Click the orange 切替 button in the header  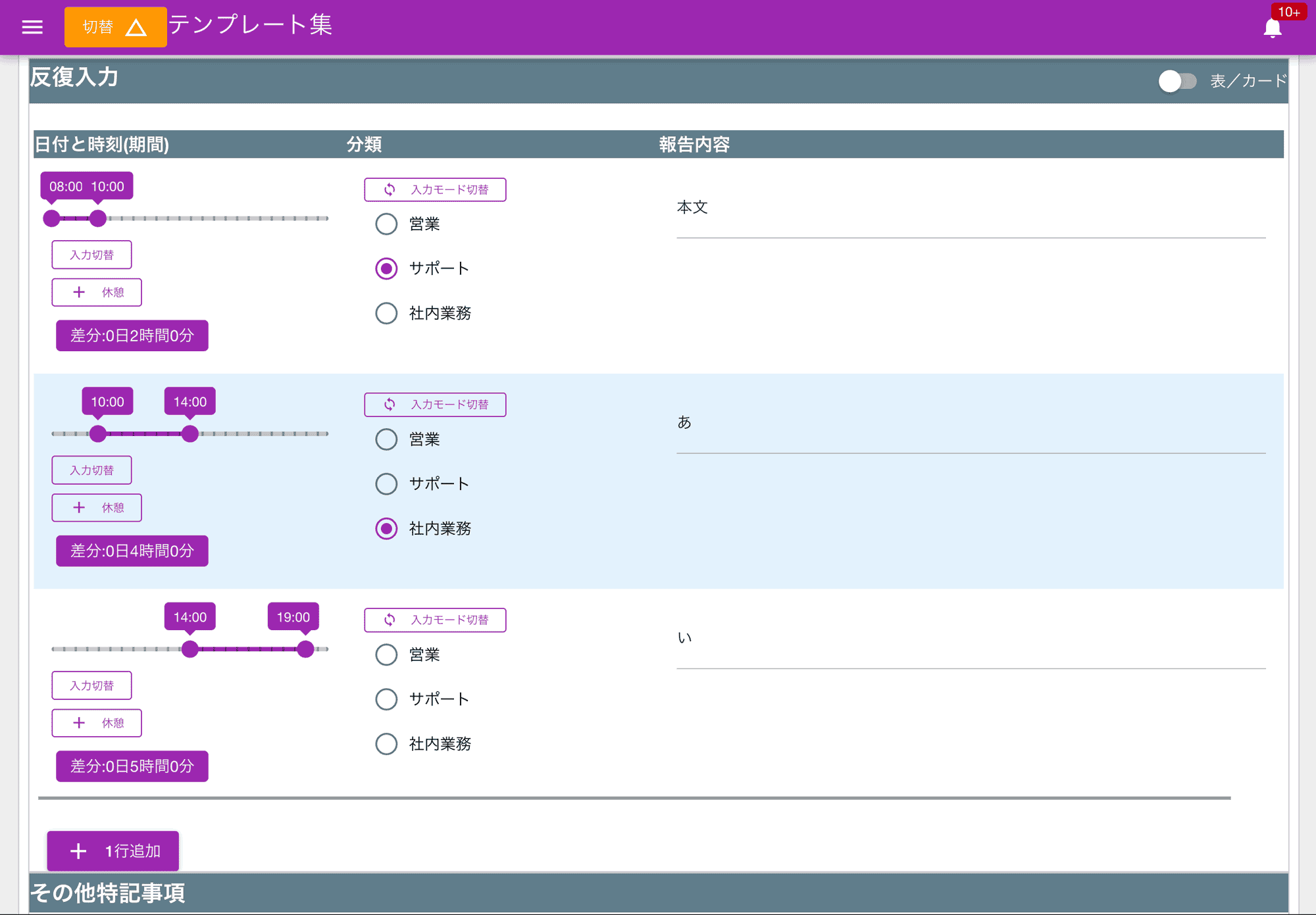pyautogui.click(x=97, y=27)
